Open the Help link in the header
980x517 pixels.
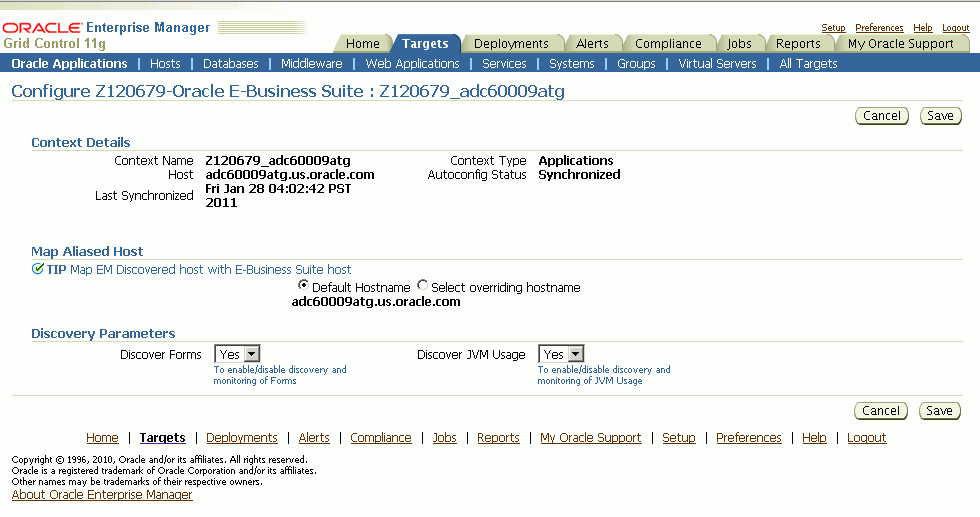tap(922, 28)
